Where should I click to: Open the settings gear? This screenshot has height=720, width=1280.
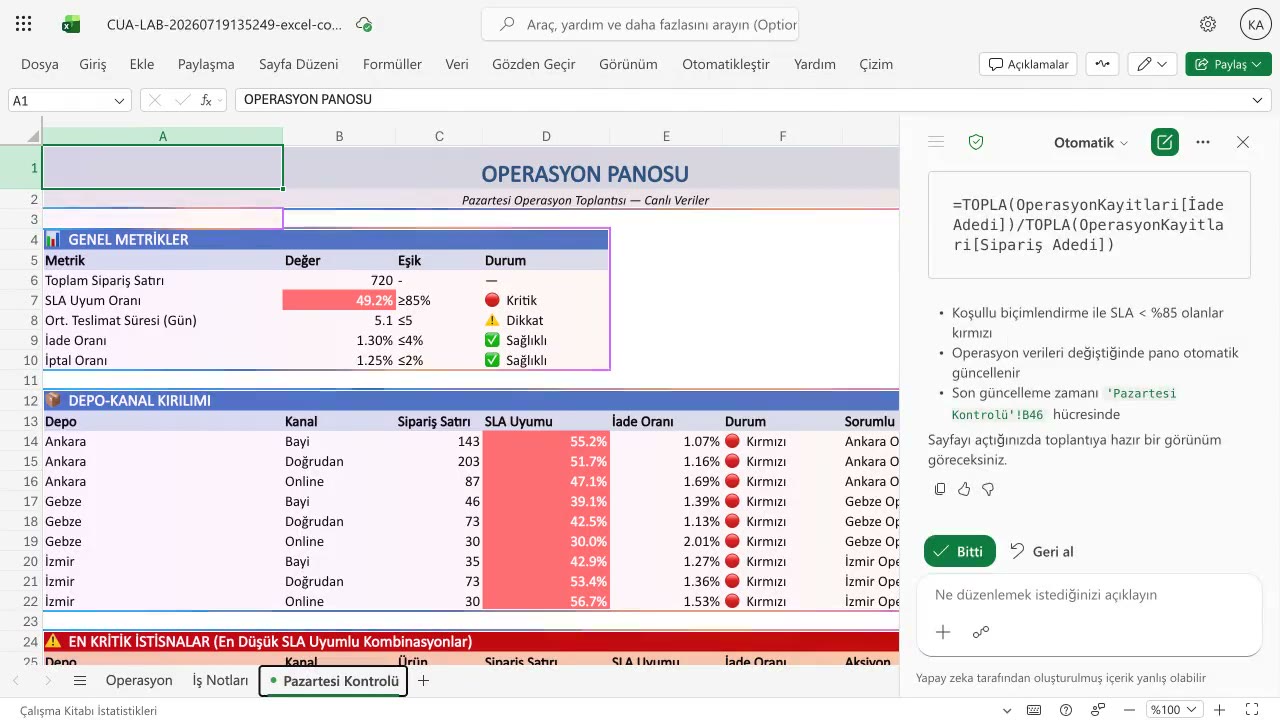pyautogui.click(x=1208, y=24)
